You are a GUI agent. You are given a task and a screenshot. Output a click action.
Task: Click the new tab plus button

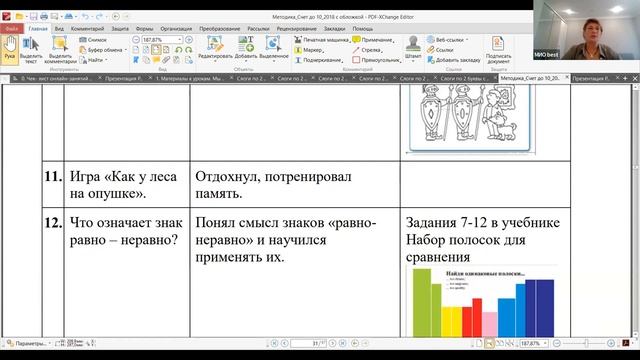[x=625, y=78]
